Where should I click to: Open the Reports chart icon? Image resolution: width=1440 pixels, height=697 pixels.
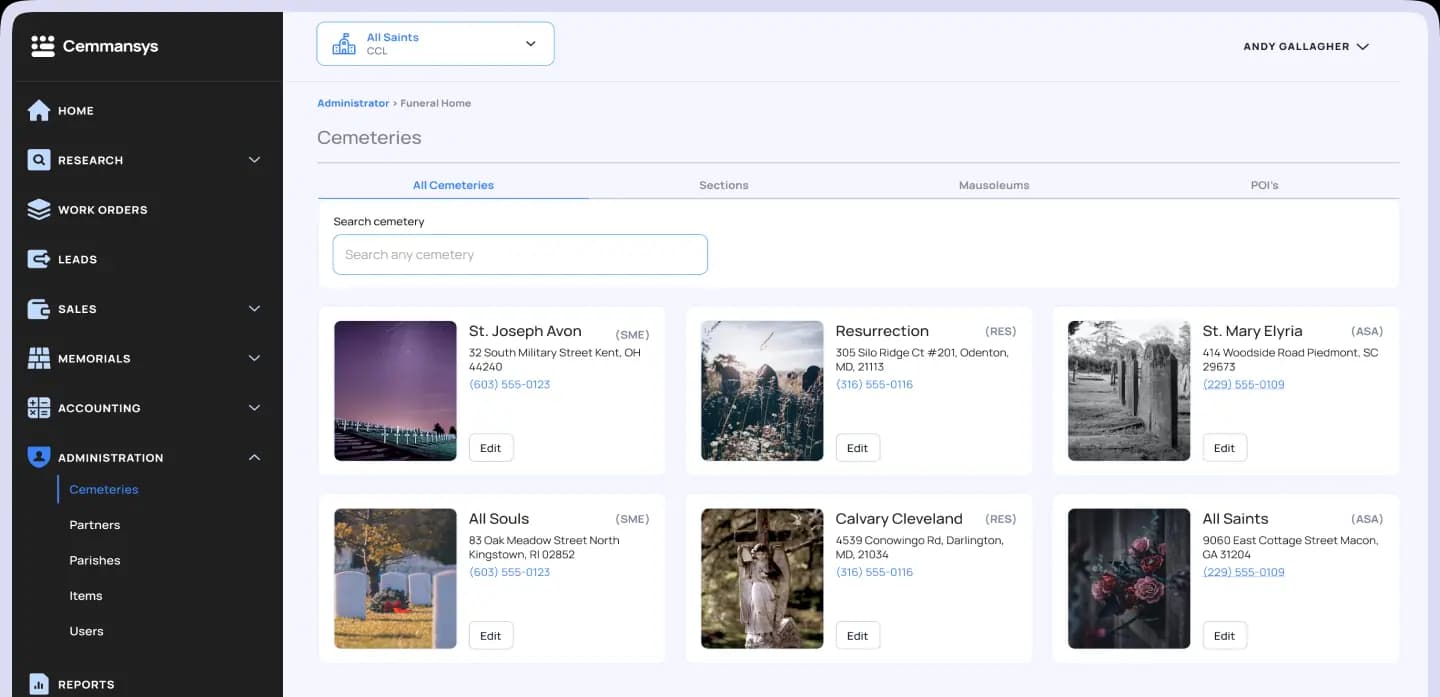(39, 684)
